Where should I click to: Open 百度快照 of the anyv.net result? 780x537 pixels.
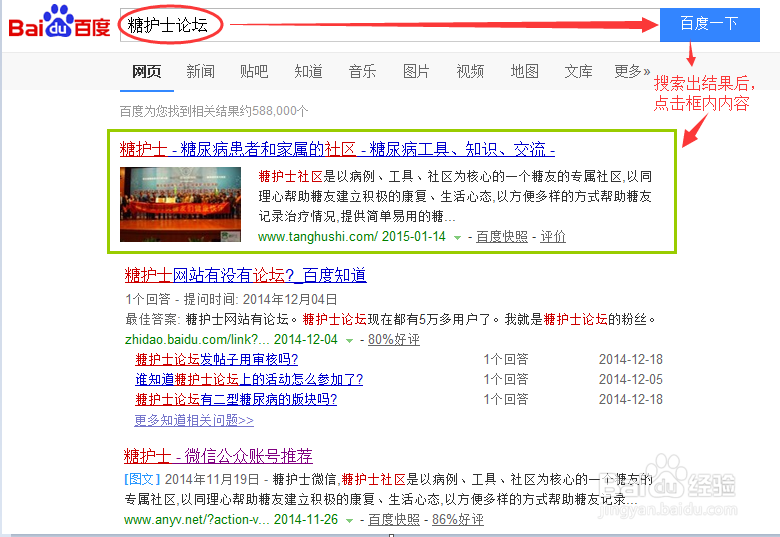pos(394,520)
